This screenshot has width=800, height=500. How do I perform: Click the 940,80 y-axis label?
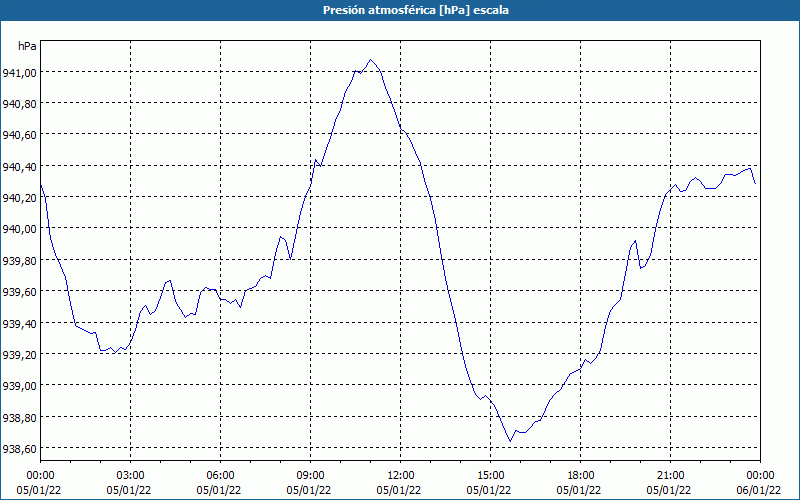point(20,104)
